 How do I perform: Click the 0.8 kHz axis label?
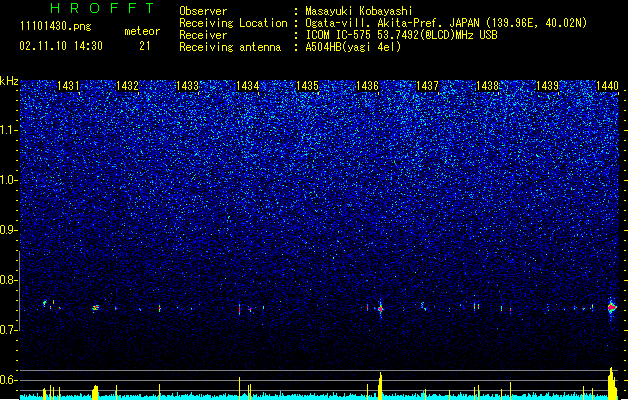tap(8, 280)
